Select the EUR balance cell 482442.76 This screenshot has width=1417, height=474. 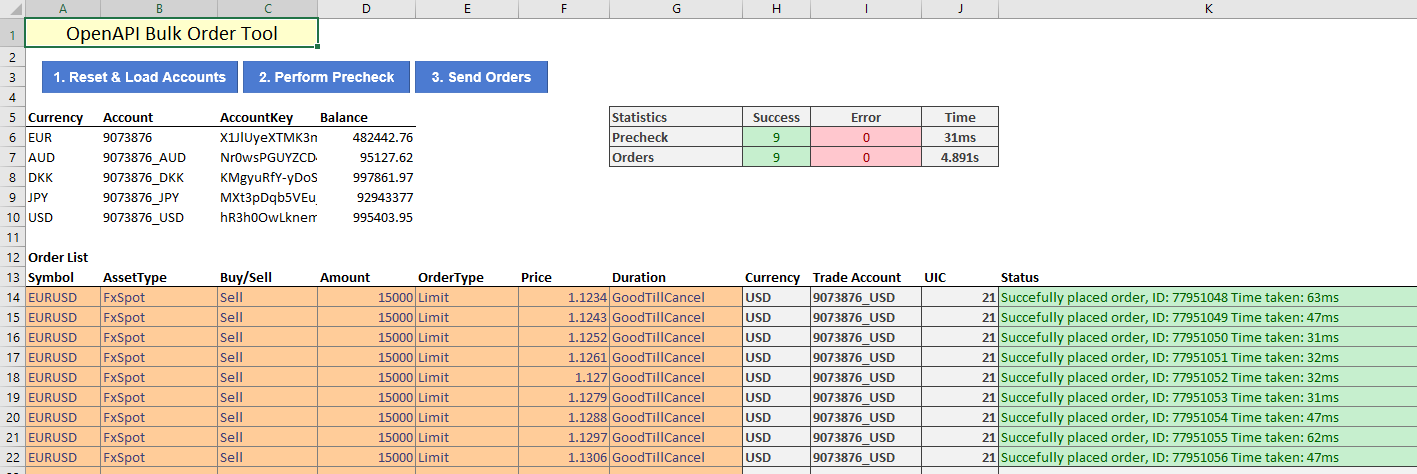click(366, 137)
